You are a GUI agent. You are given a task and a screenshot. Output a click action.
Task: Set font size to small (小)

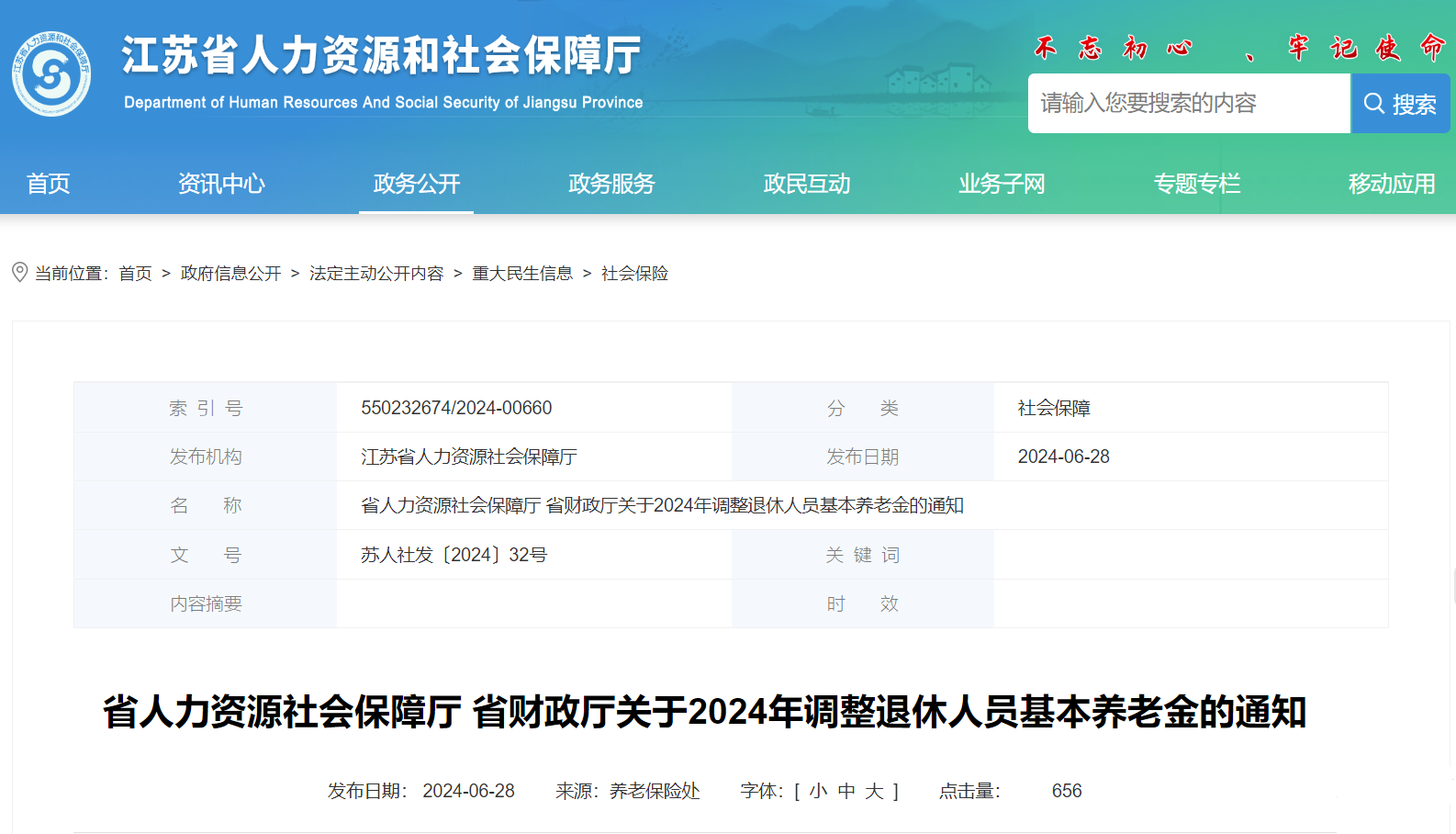[819, 791]
